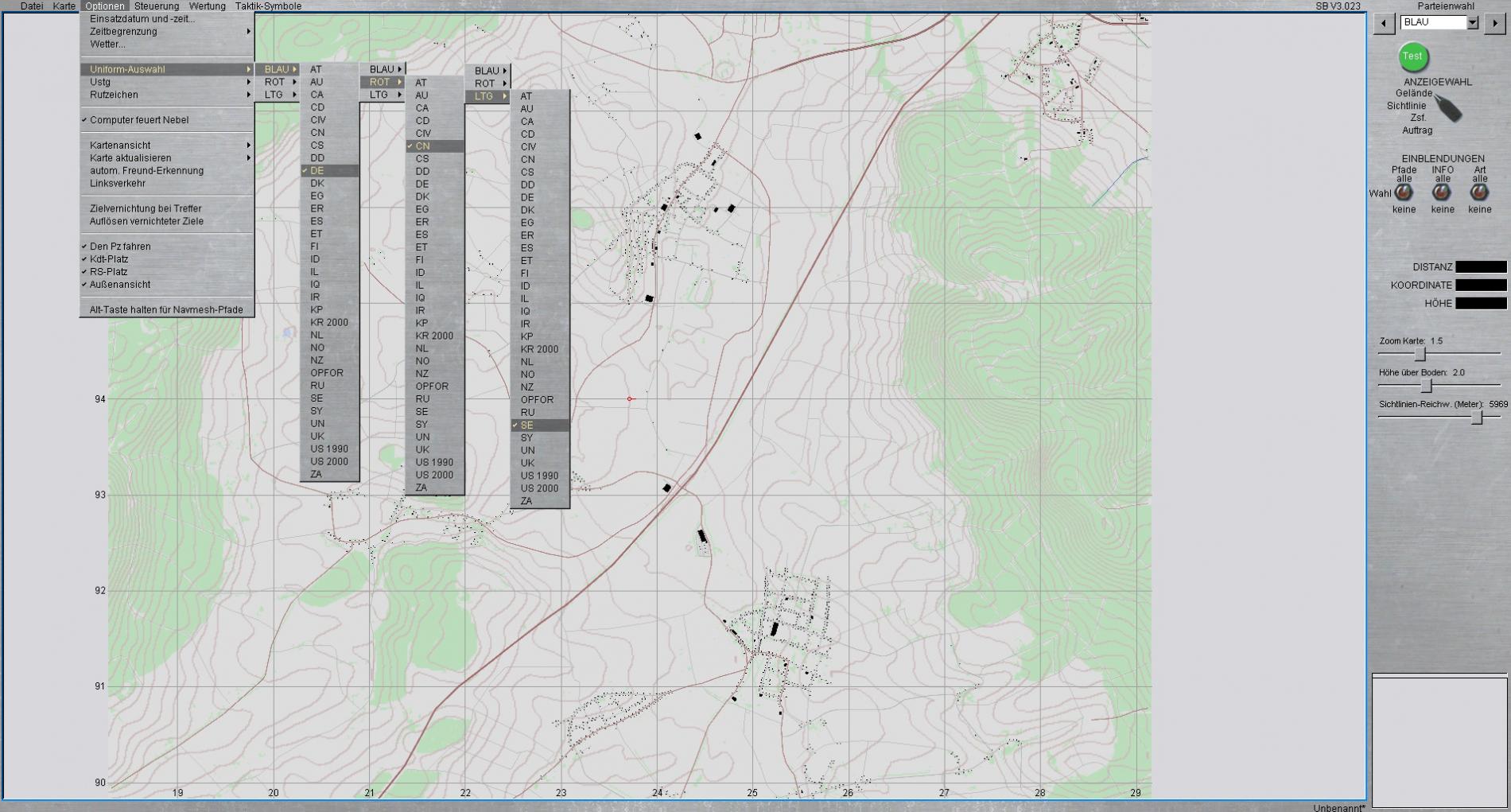Click the red unit marker on the map
Screen dimensions: 1511x812
pyautogui.click(x=630, y=398)
